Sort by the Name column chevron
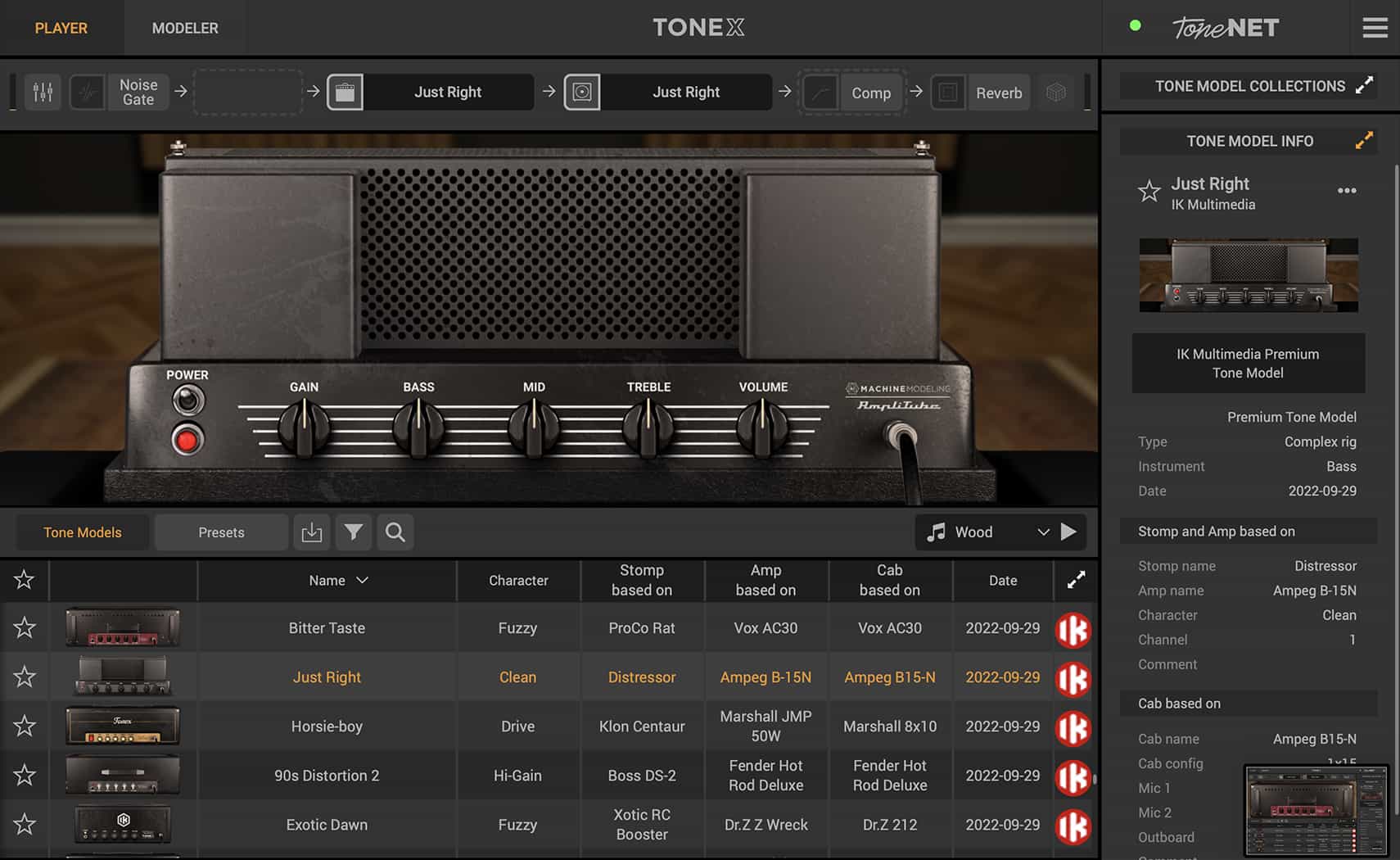The image size is (1400, 860). [363, 580]
